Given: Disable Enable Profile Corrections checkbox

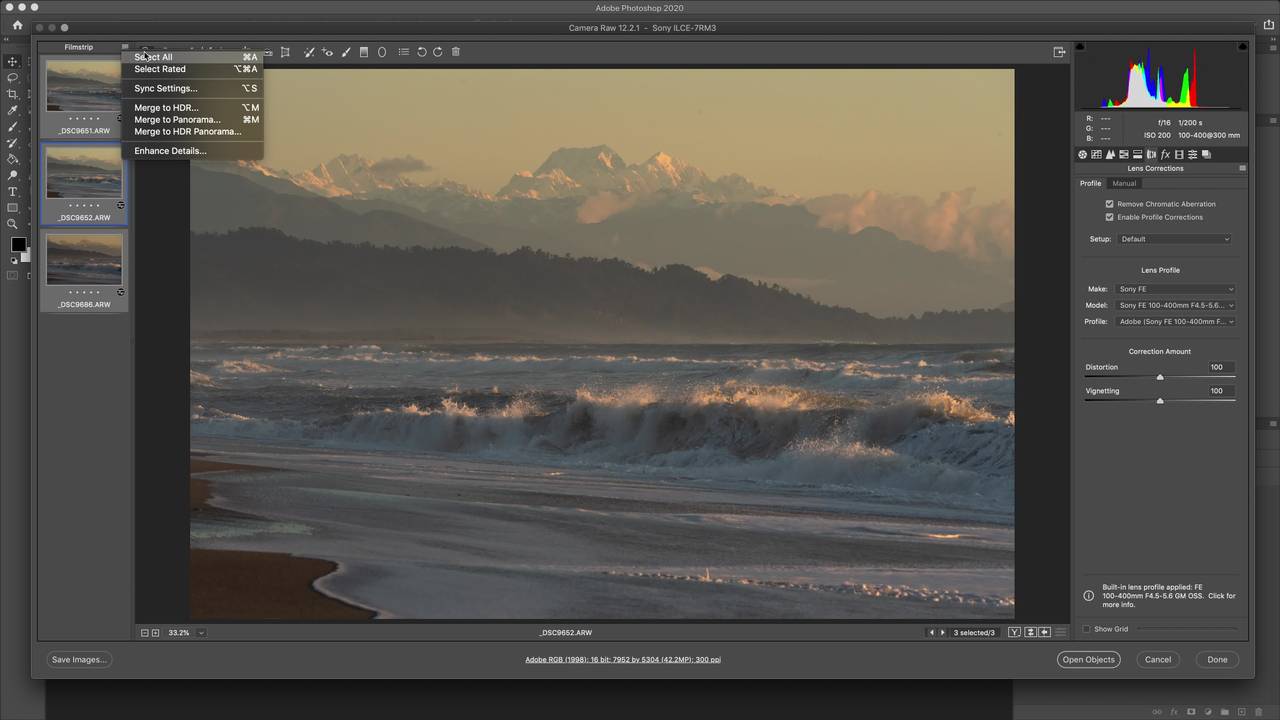Looking at the screenshot, I should point(1109,217).
